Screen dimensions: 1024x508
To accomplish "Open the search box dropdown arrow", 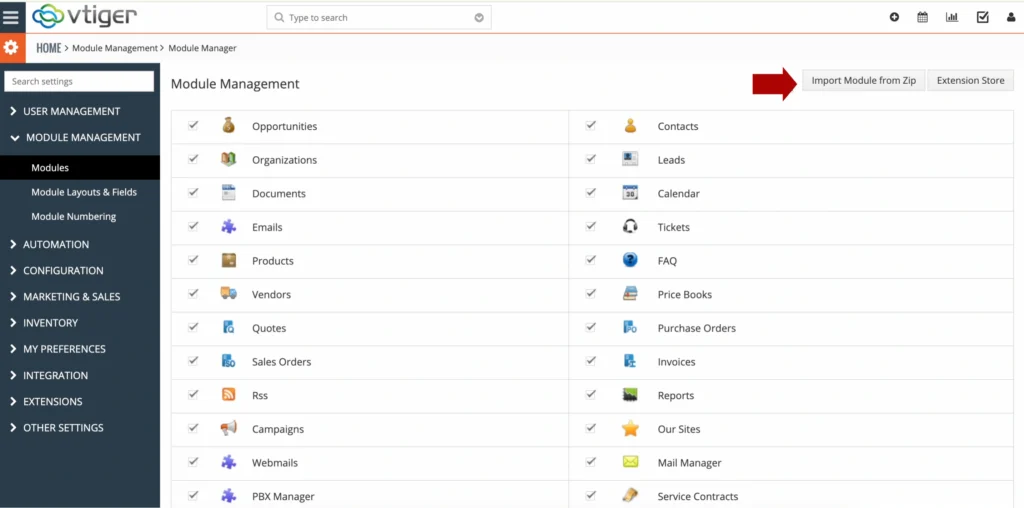I will pyautogui.click(x=479, y=18).
